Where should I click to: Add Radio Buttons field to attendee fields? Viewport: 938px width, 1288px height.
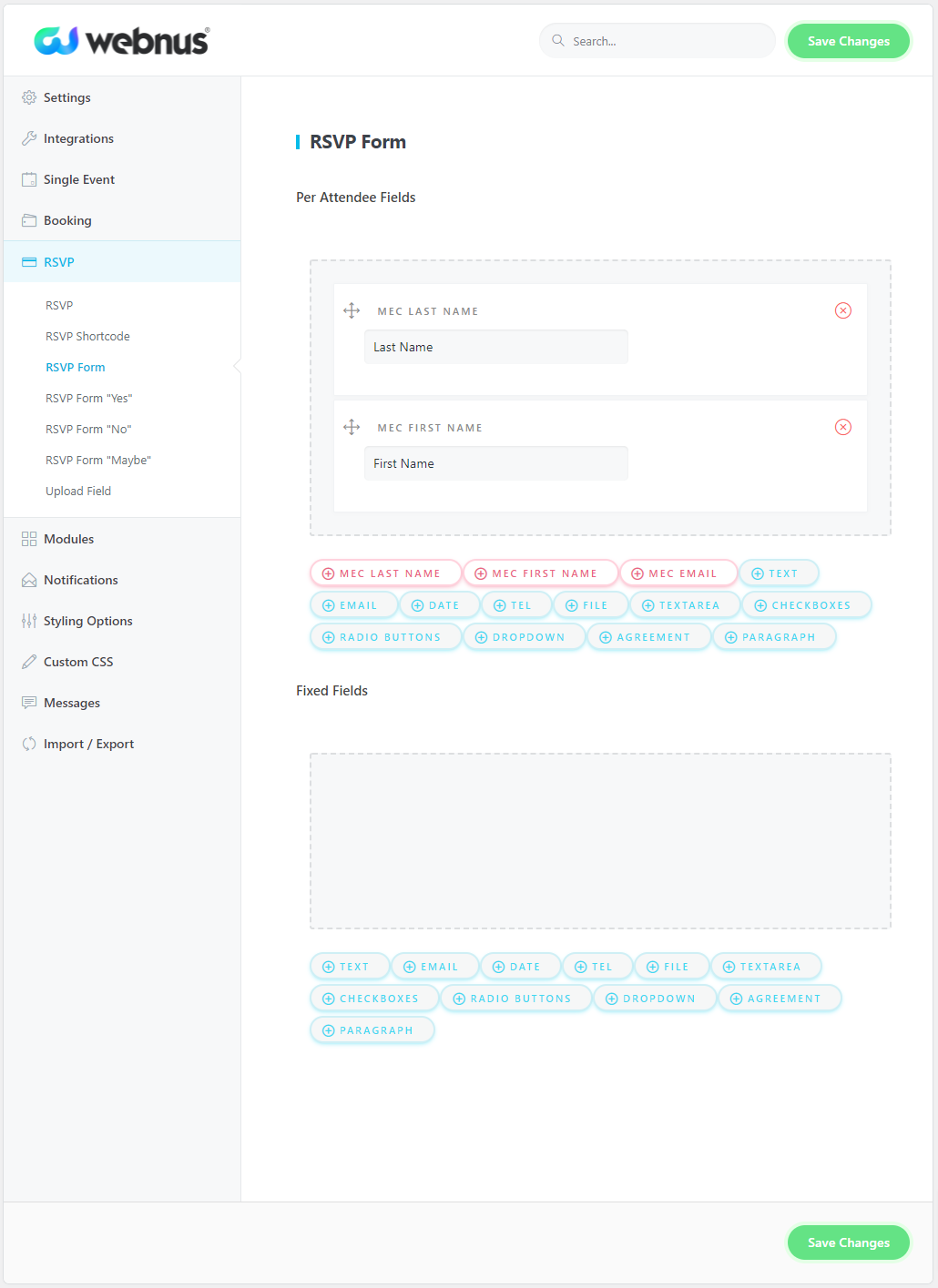coord(385,637)
